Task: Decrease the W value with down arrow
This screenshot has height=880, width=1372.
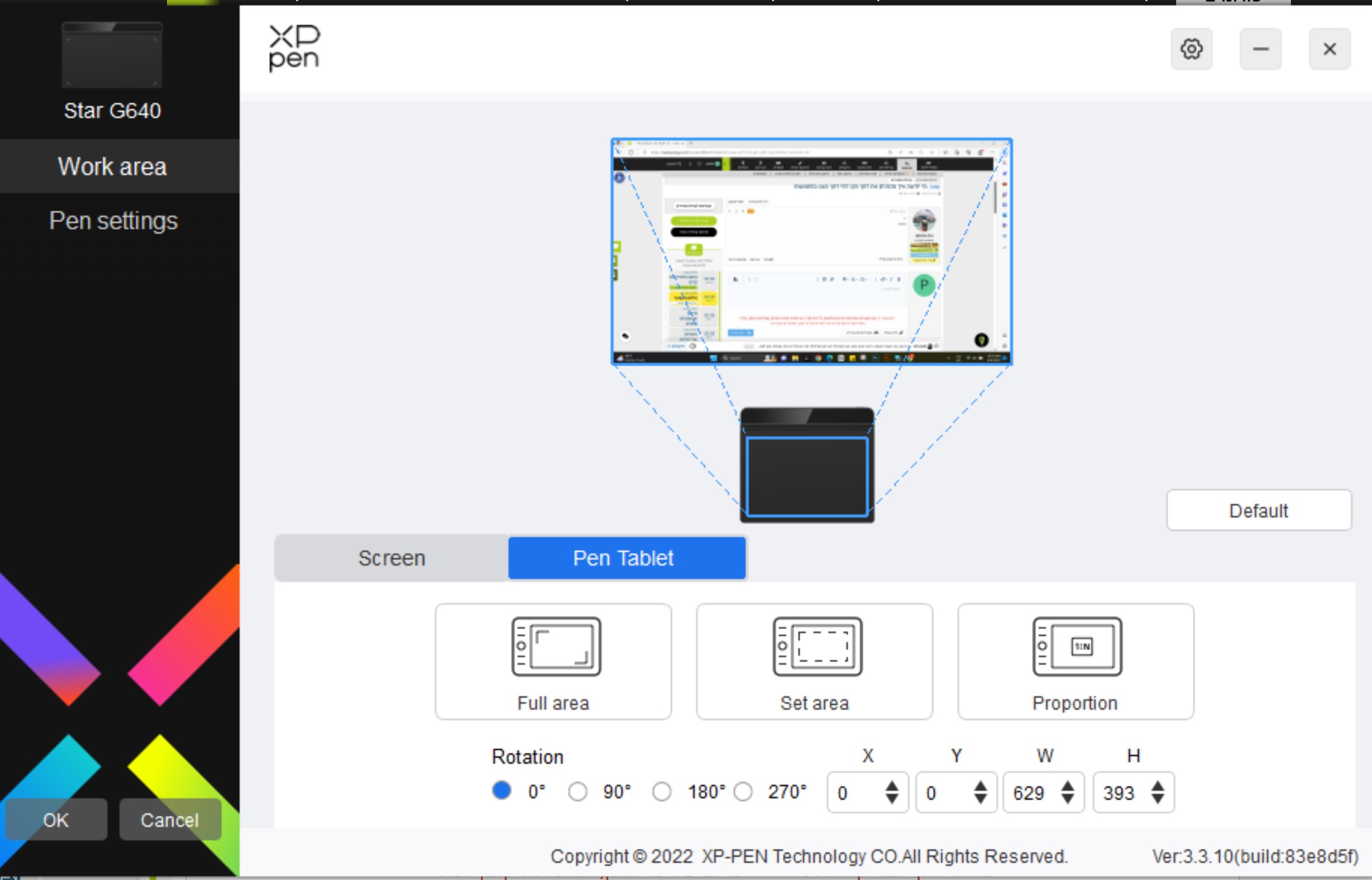Action: click(1067, 799)
